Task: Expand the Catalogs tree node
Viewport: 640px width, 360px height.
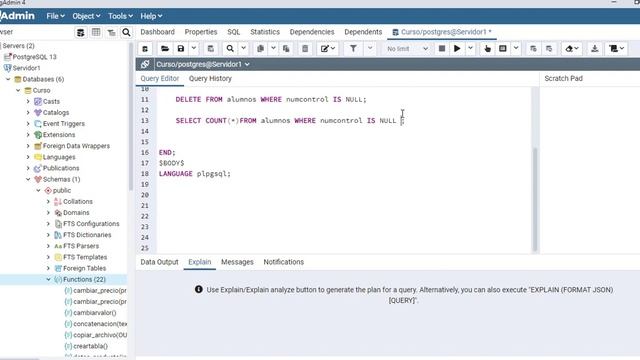Action: (x=28, y=112)
